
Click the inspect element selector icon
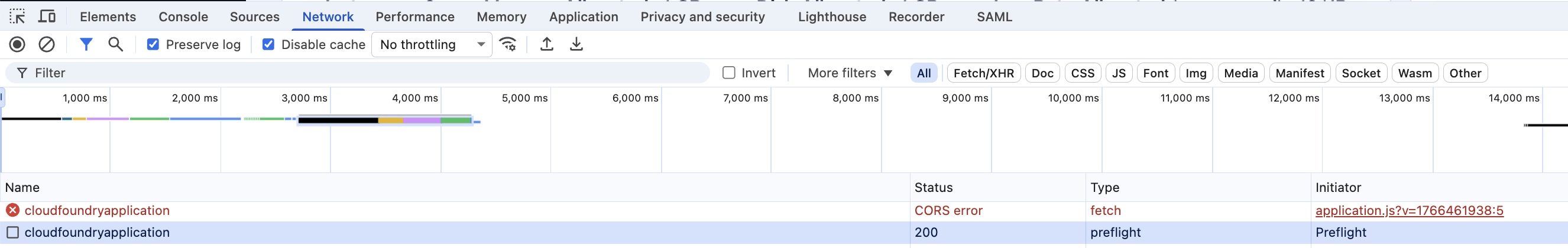(x=17, y=17)
